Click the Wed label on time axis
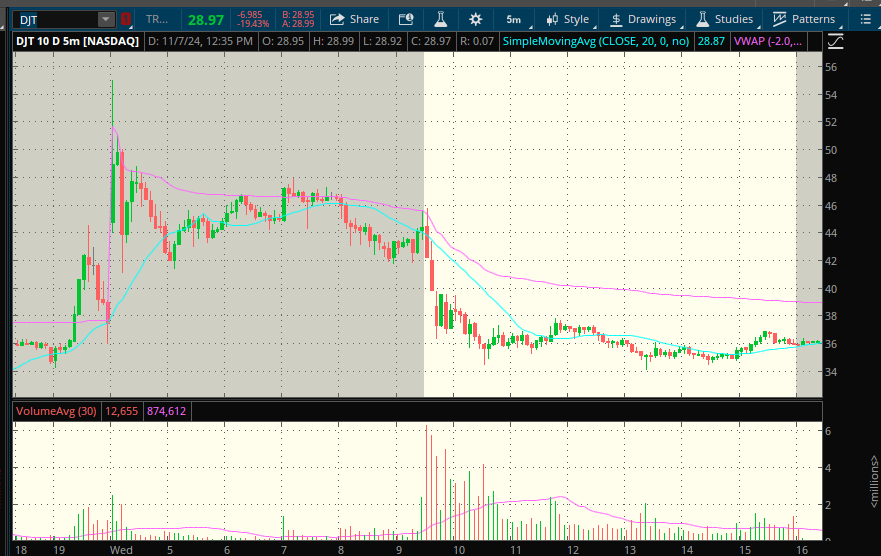Image resolution: width=881 pixels, height=556 pixels. (x=121, y=550)
